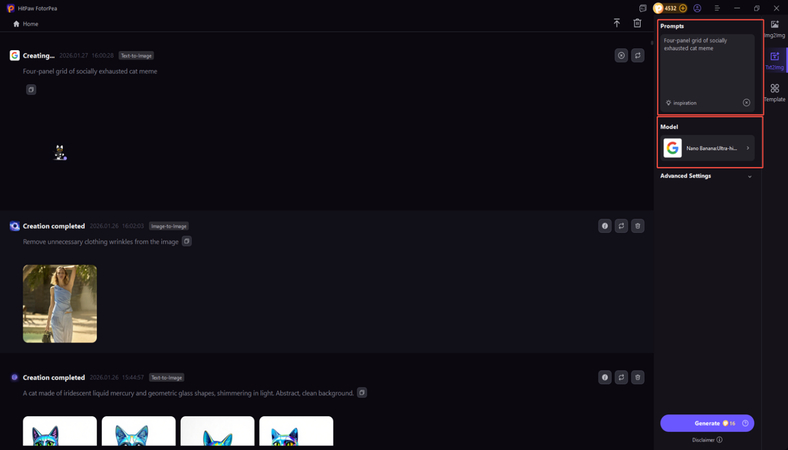Click the inspiration prompt suggestion
This screenshot has width=788, height=450.
681,103
